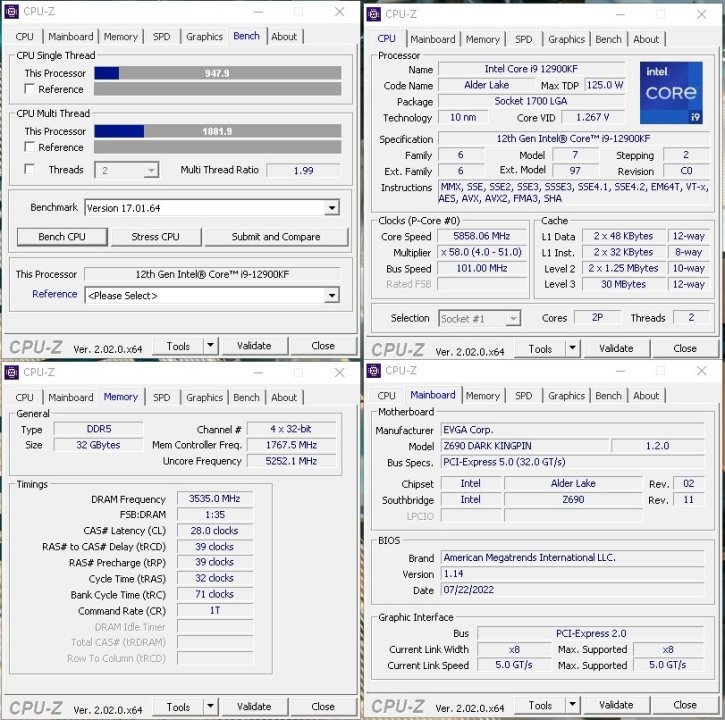
Task: Enable the Reference checkbox under CPU Multi Thread
Action: 30,148
